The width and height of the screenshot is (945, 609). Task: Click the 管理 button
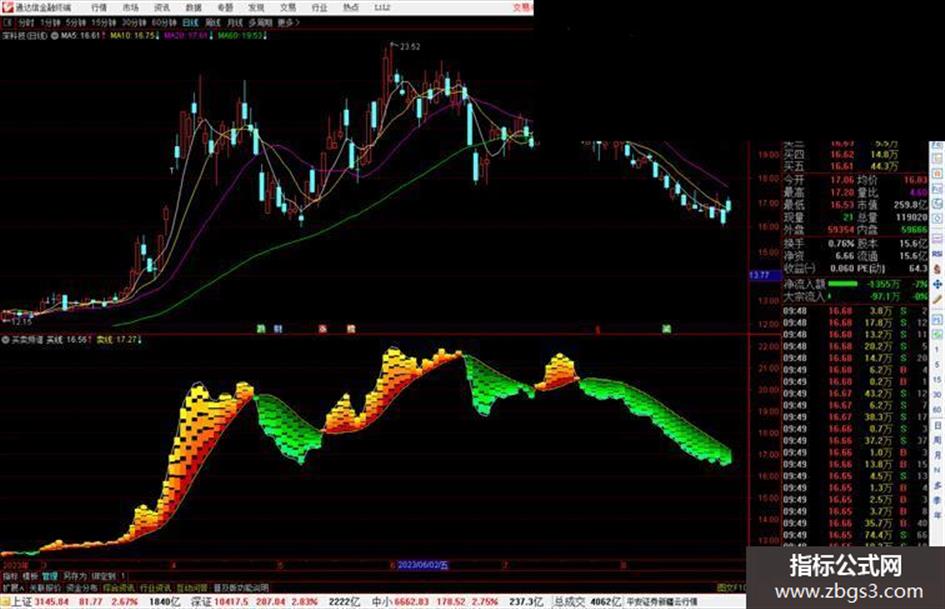(50, 576)
